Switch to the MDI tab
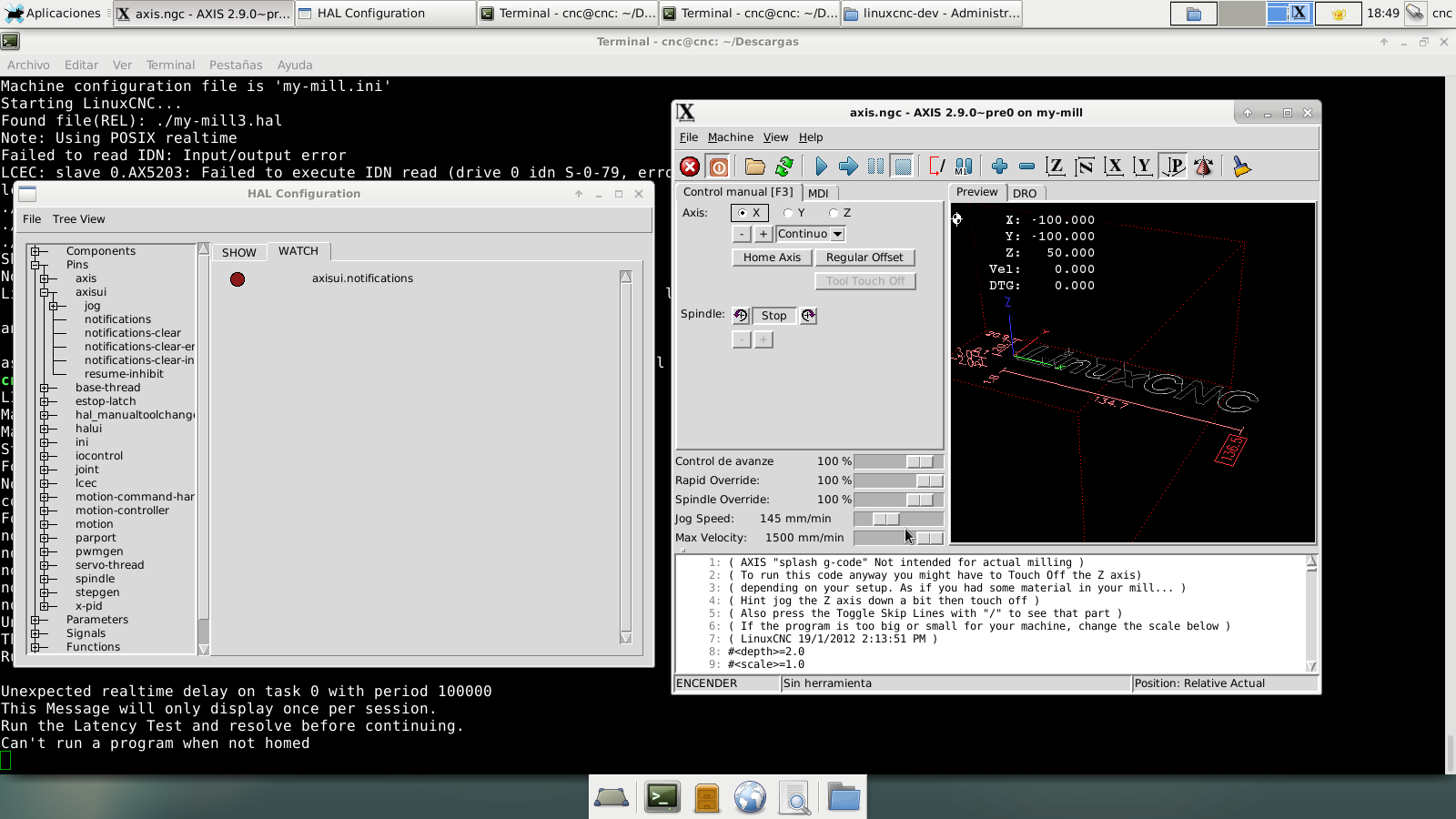This screenshot has height=819, width=1456. coord(818,193)
